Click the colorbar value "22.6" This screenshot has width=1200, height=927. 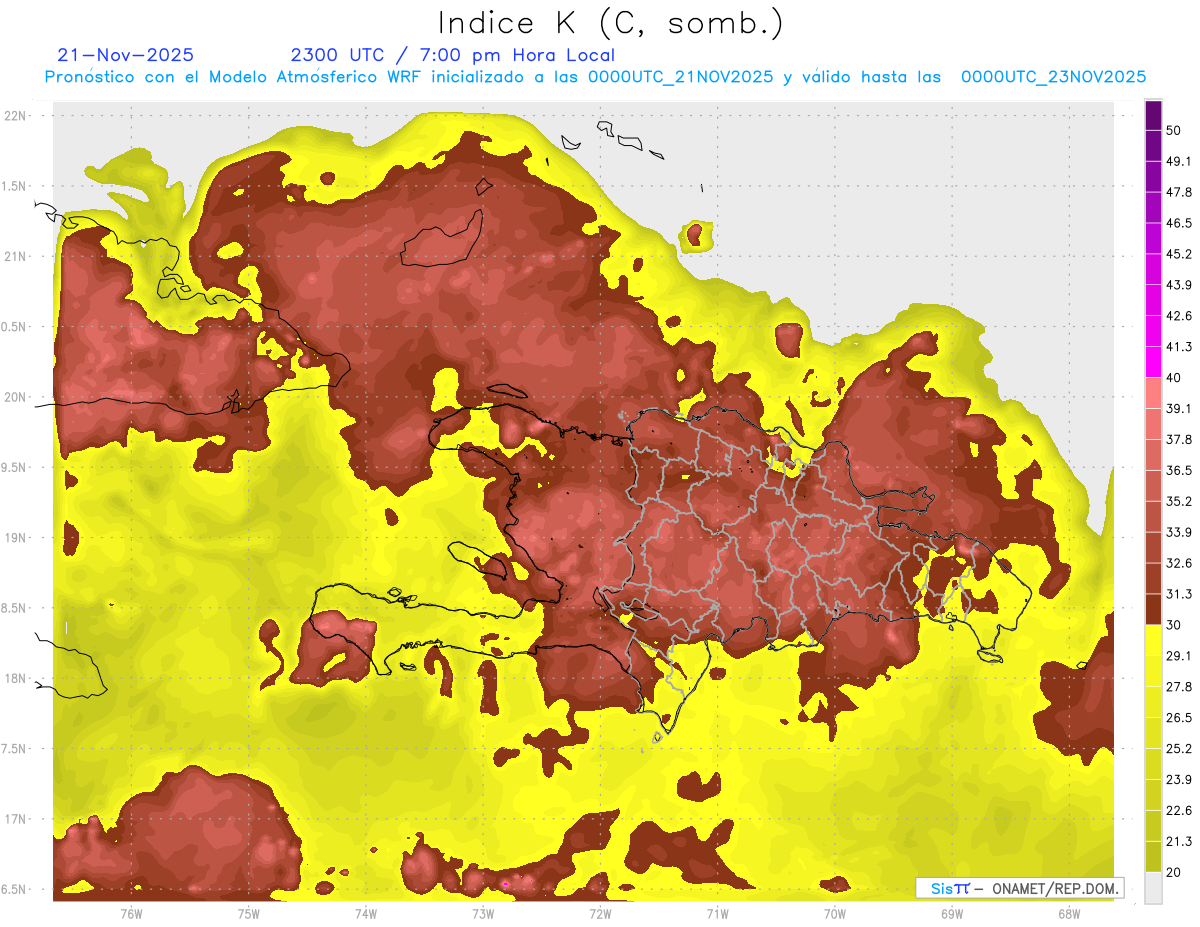pos(1179,810)
